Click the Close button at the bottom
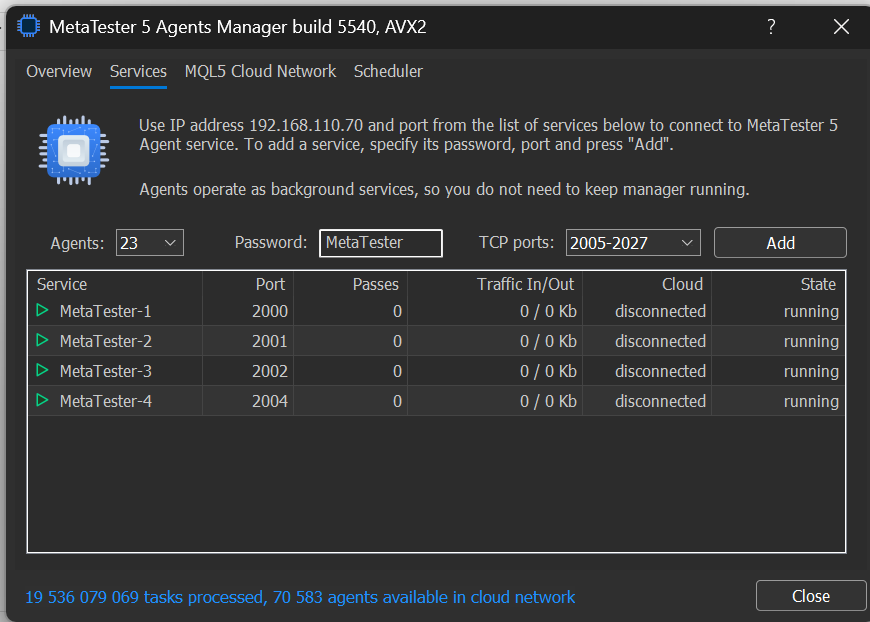Image resolution: width=870 pixels, height=622 pixels. [810, 596]
